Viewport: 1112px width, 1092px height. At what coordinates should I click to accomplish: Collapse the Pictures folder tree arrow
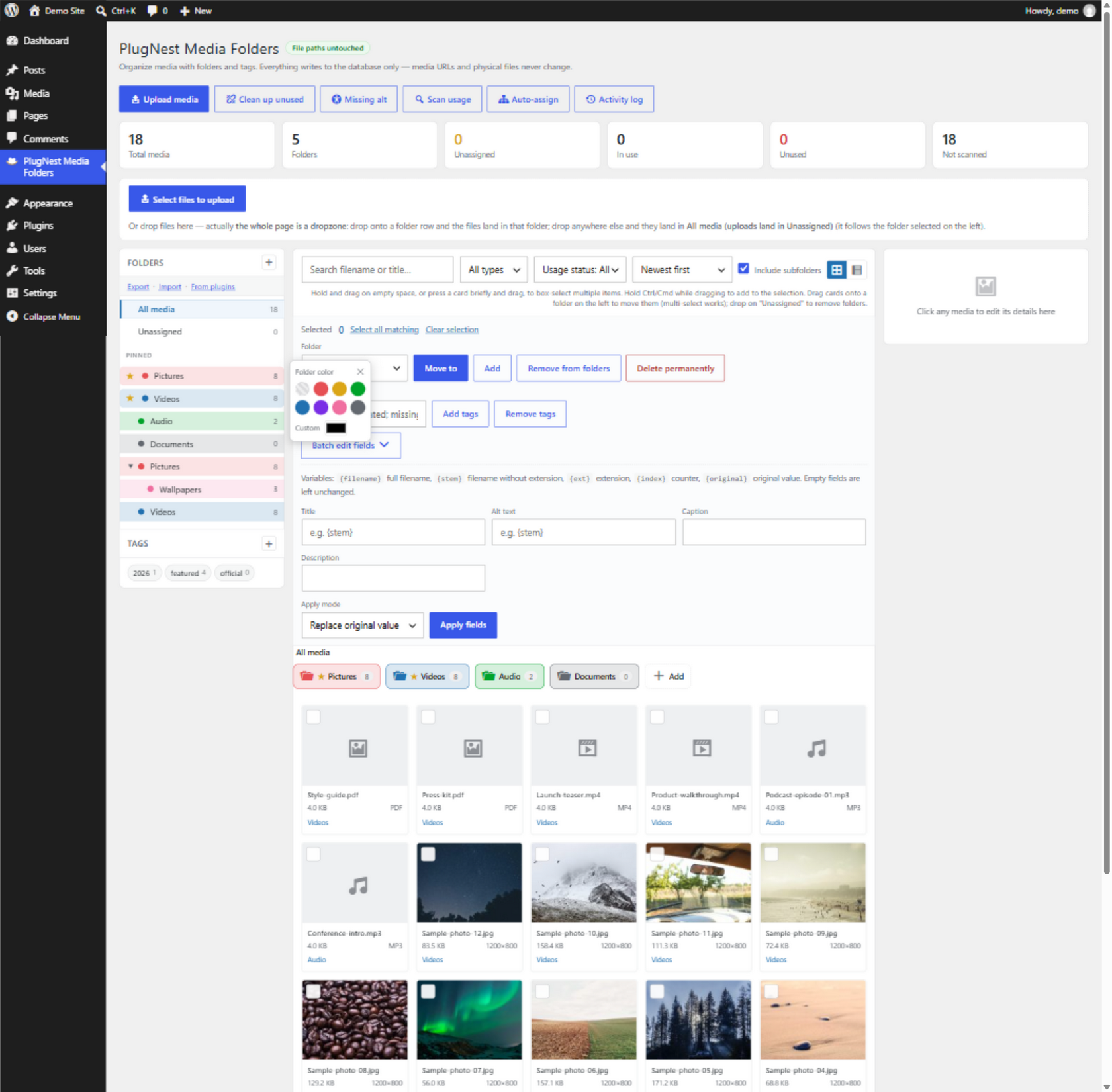(130, 467)
